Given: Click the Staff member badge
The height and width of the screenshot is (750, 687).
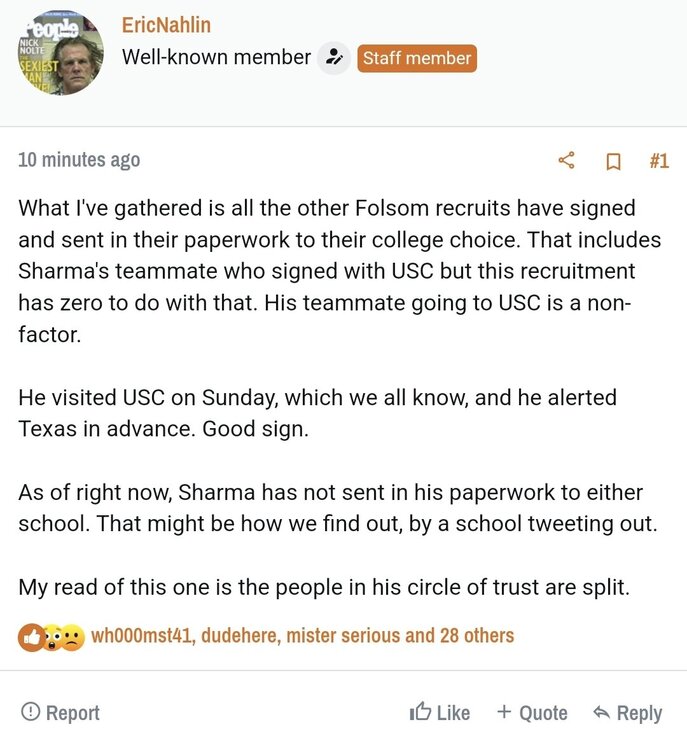Looking at the screenshot, I should 417,58.
